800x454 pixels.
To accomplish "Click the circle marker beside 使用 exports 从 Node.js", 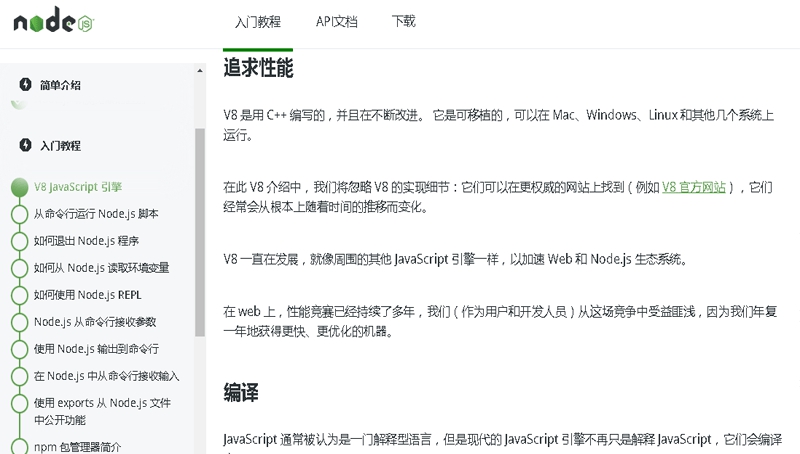I will (x=19, y=403).
